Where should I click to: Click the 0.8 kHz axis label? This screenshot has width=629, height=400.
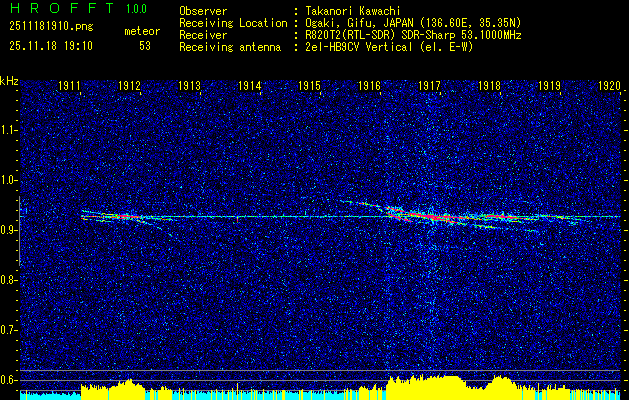click(8, 280)
